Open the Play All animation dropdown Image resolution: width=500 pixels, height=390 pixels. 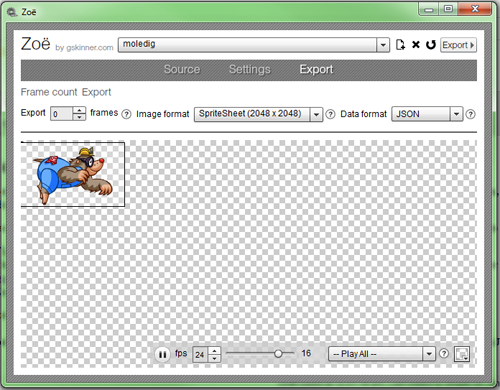(382, 354)
